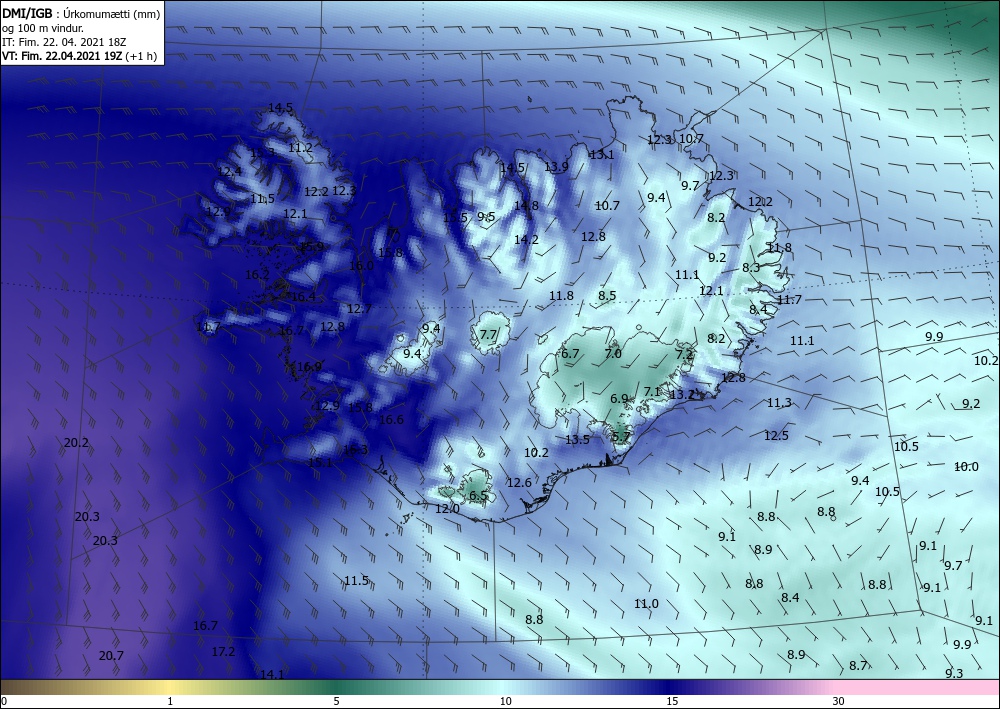The image size is (1000, 709).
Task: Click the map value 20.2
Action: click(x=77, y=442)
